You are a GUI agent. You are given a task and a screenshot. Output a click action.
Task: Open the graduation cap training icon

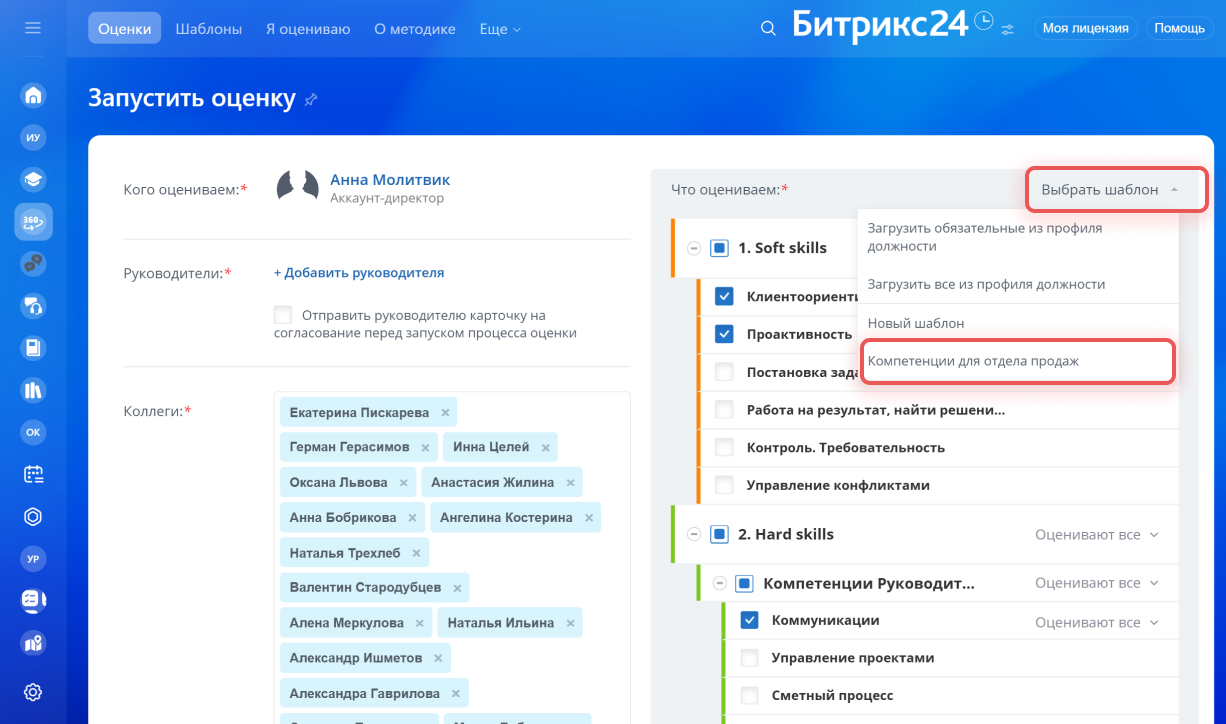[x=33, y=180]
